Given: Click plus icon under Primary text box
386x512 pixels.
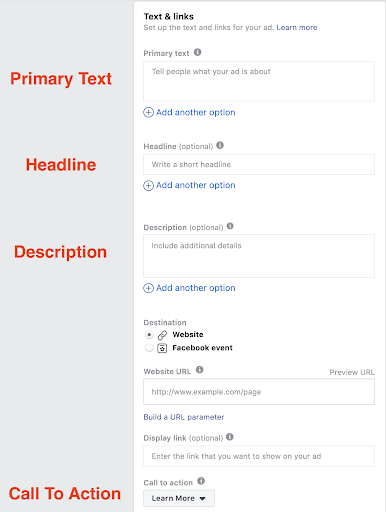Looking at the screenshot, I should tap(148, 112).
